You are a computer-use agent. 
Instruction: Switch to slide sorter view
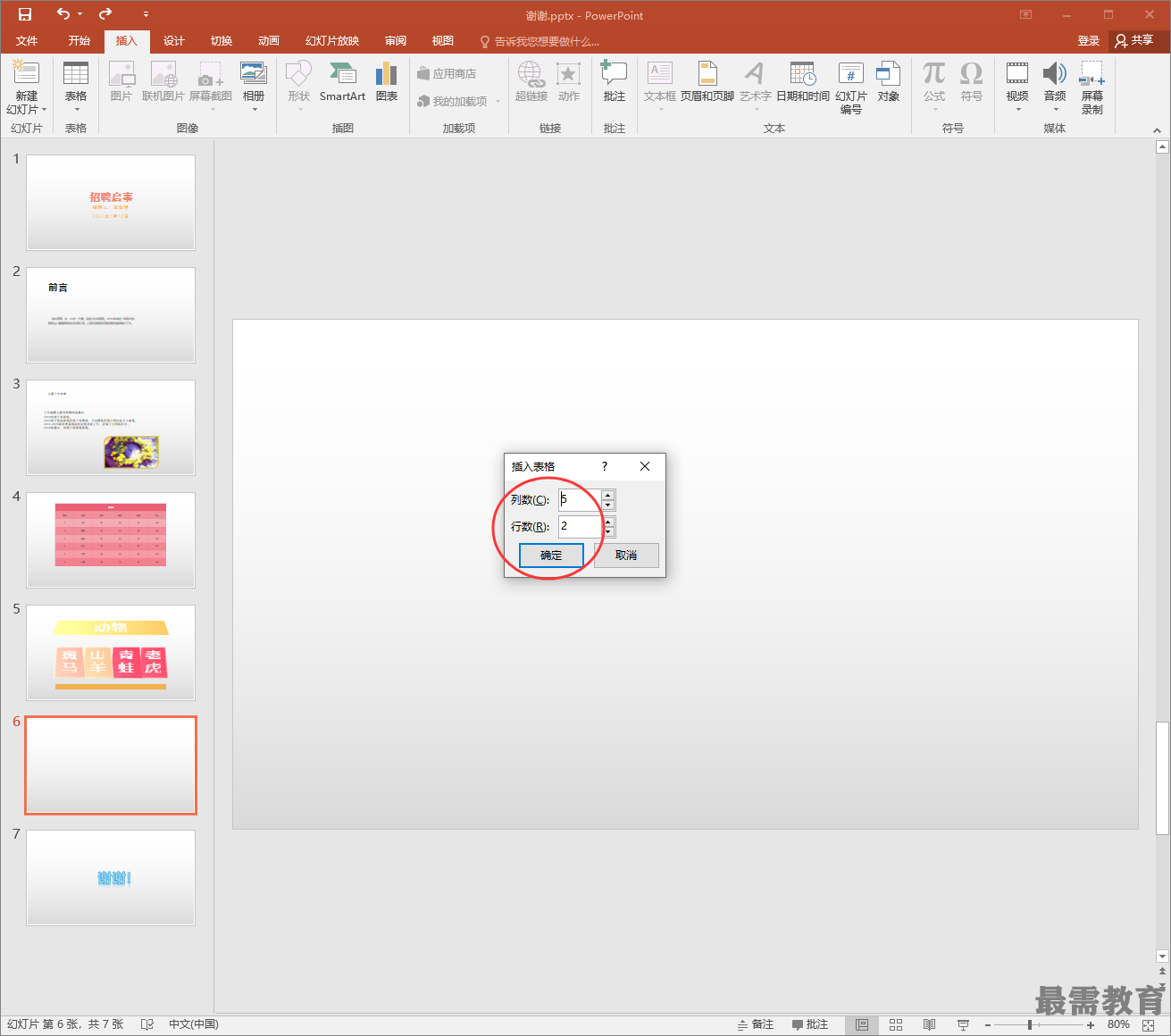[896, 1024]
